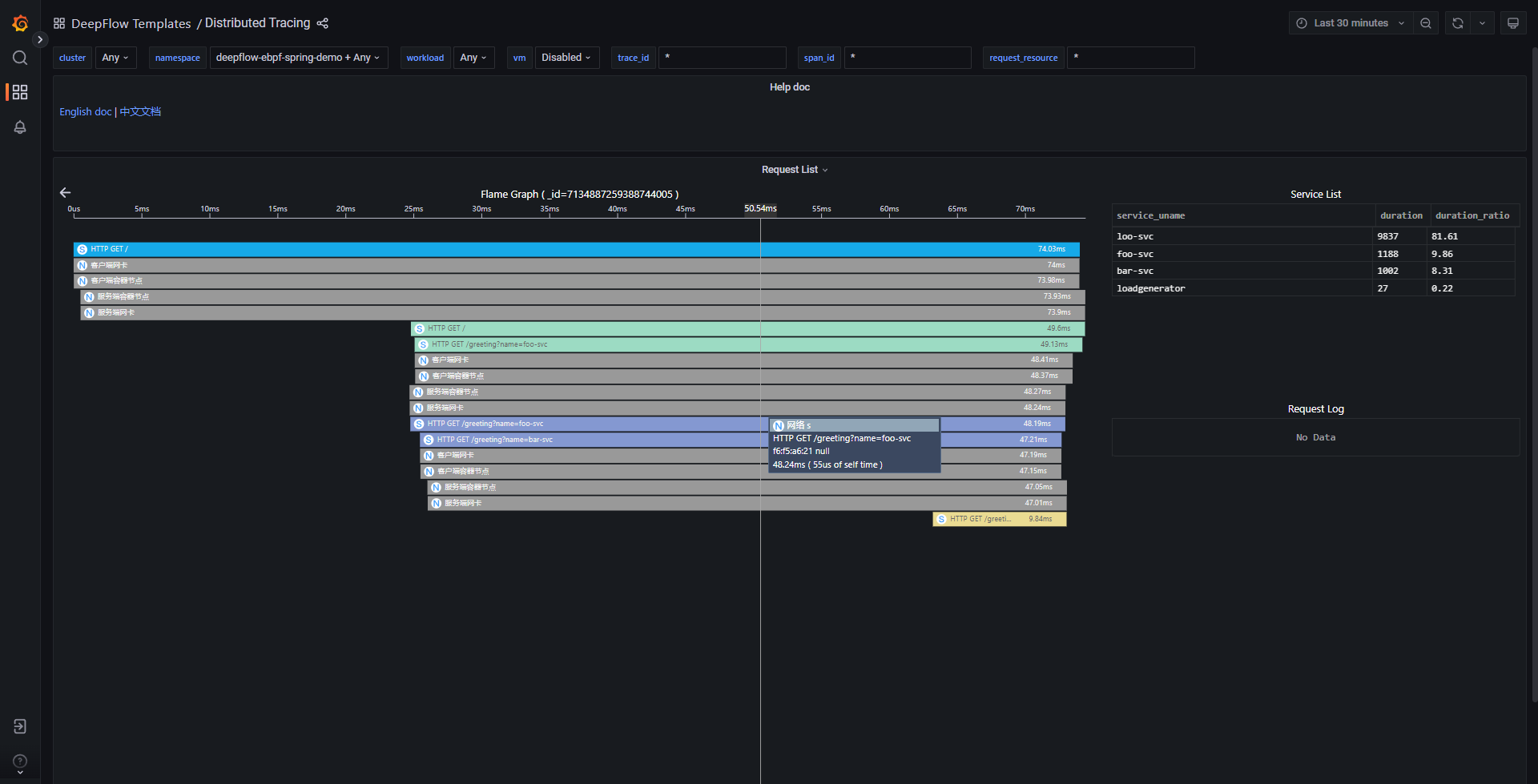Image resolution: width=1538 pixels, height=784 pixels.
Task: Expand the sidebar with the arrow toggle
Action: (40, 39)
